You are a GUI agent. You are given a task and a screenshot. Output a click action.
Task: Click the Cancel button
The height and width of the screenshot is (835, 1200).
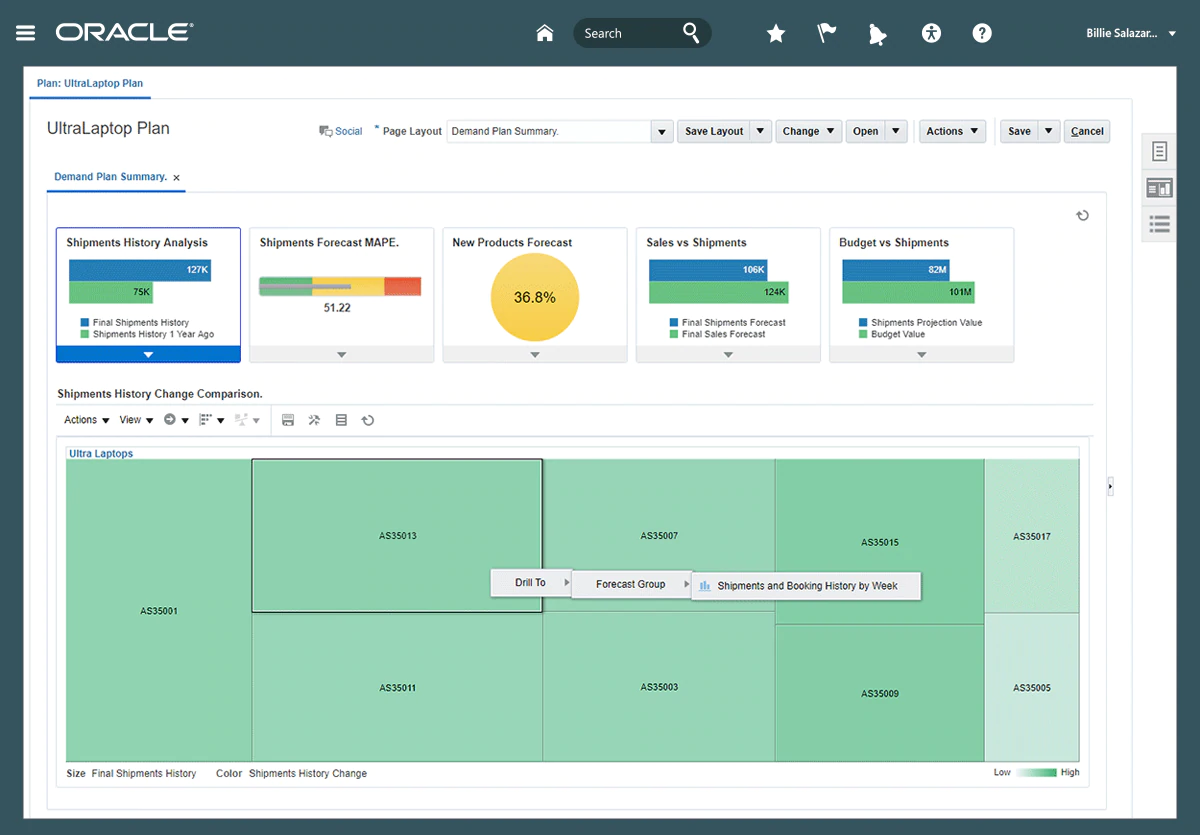(1087, 131)
